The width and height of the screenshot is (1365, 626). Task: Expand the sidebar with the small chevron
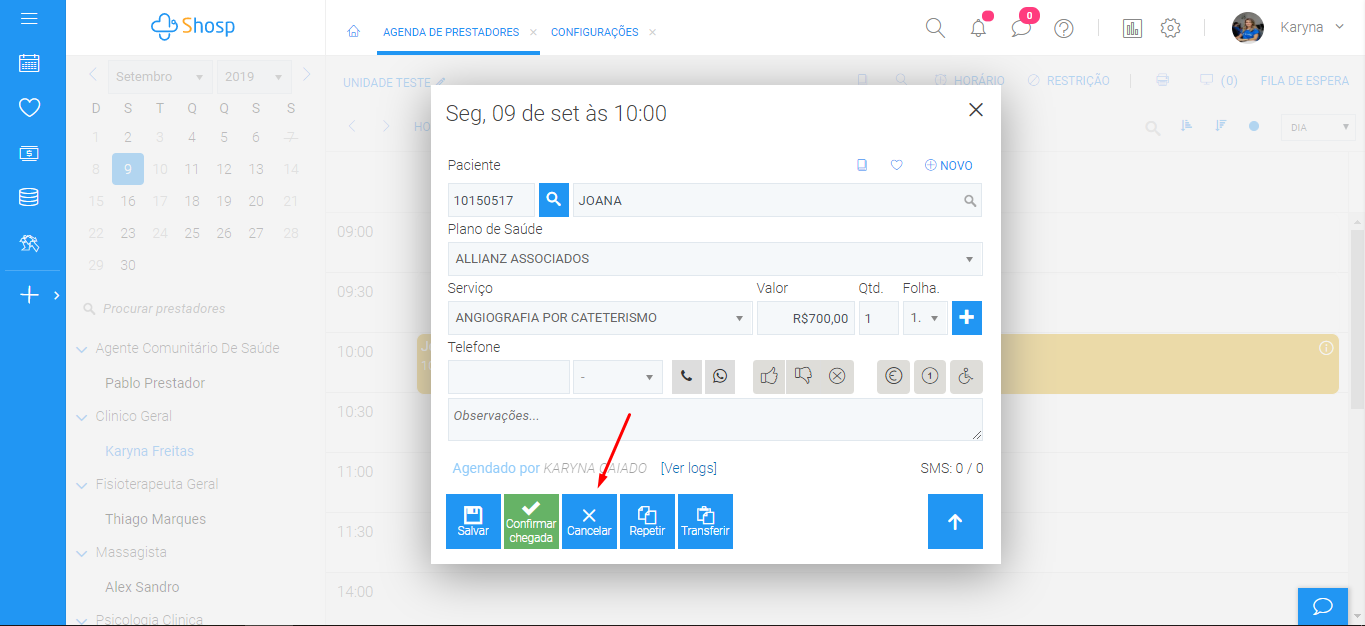point(57,295)
